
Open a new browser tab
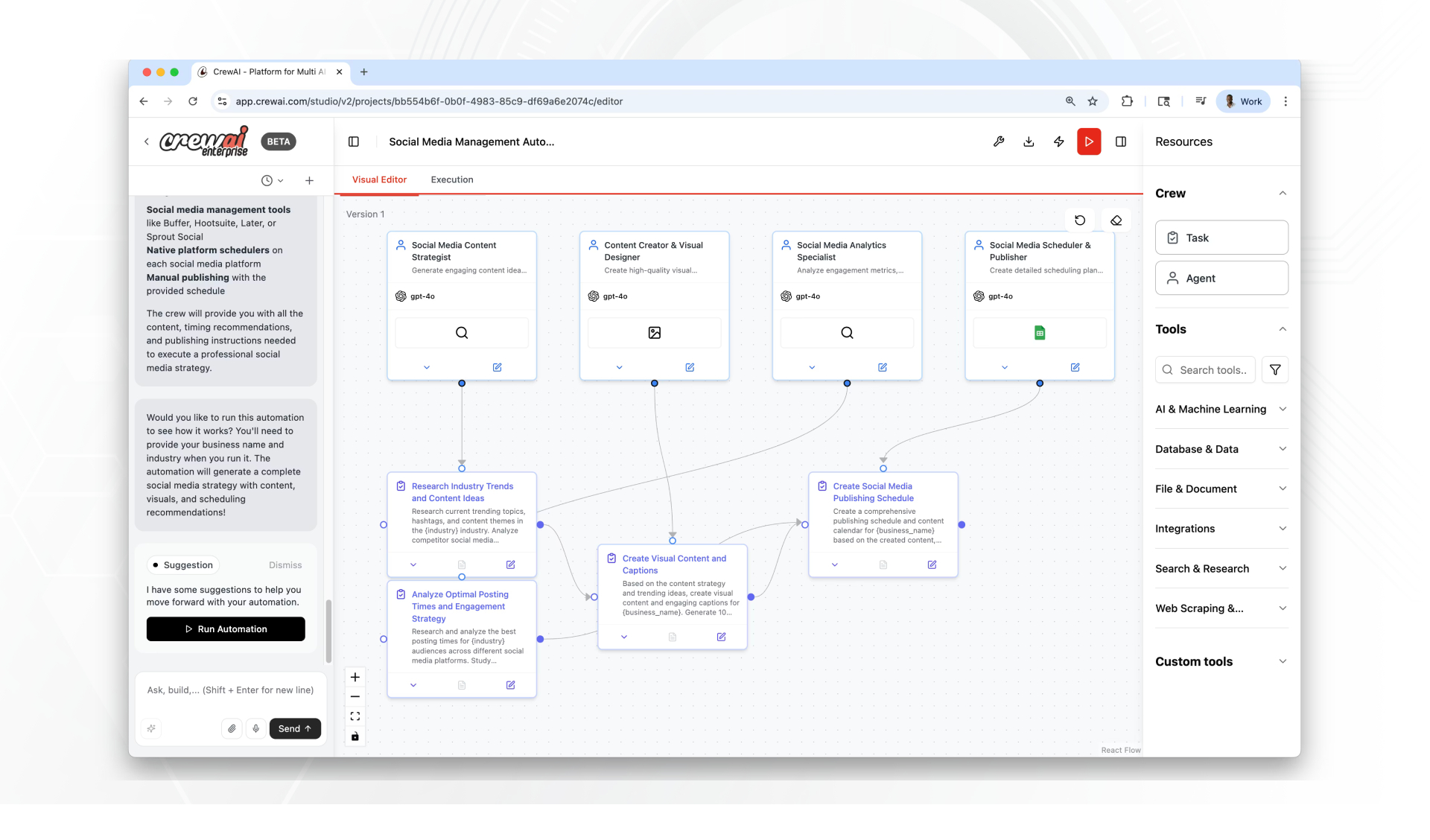363,72
